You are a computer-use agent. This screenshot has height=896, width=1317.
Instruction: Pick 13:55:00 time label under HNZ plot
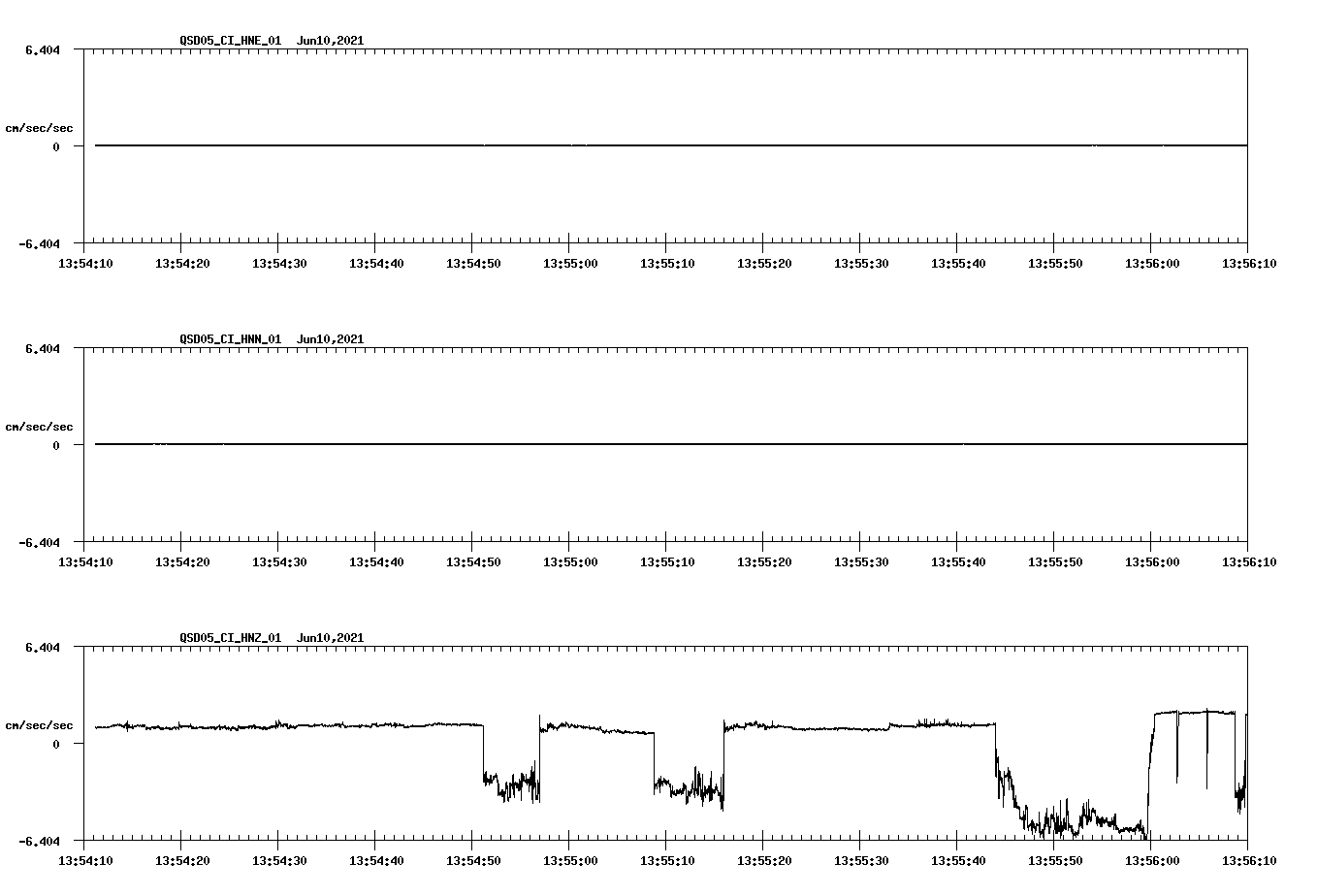tap(569, 860)
